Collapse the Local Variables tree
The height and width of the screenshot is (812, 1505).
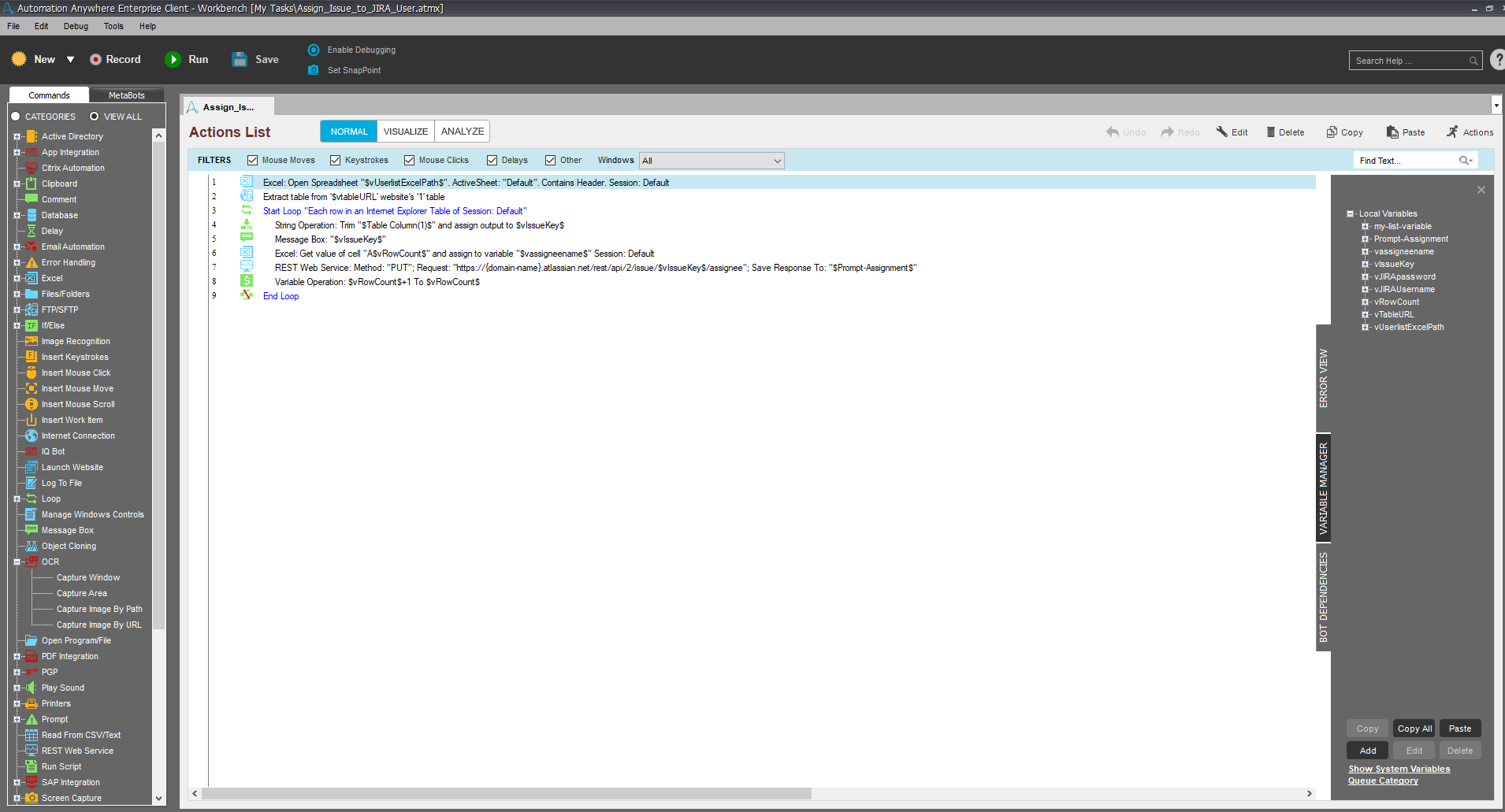1350,213
